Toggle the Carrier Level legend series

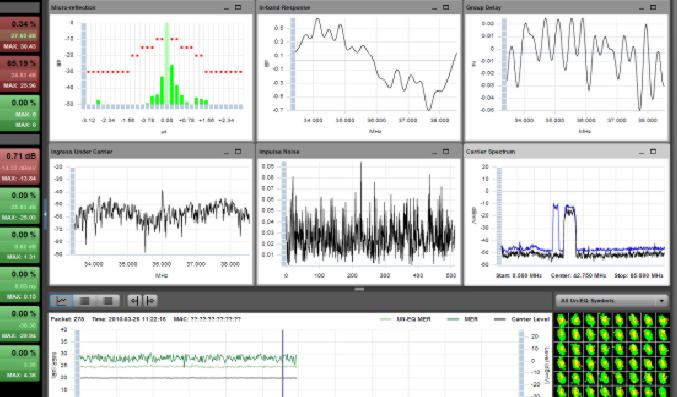pyautogui.click(x=521, y=320)
